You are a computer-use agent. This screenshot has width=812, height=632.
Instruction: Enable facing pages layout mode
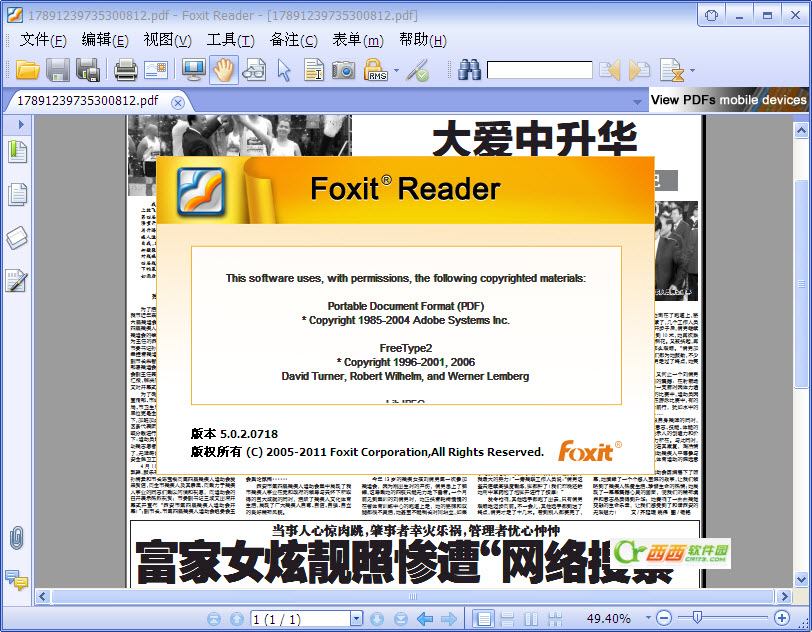point(531,619)
